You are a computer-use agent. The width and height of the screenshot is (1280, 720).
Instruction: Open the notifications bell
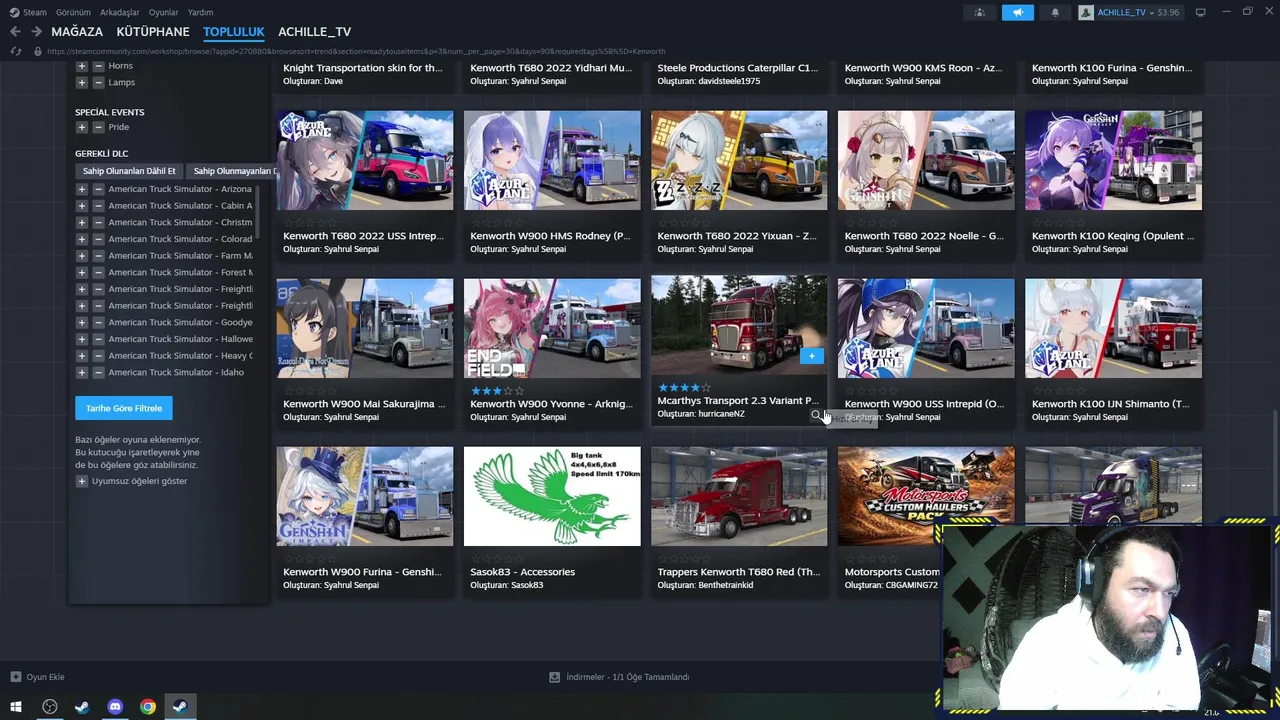pos(1055,12)
